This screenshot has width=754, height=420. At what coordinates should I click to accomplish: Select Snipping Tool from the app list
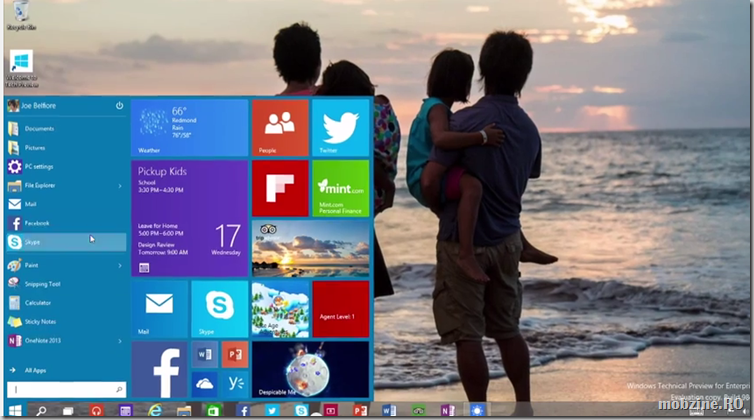tap(44, 284)
